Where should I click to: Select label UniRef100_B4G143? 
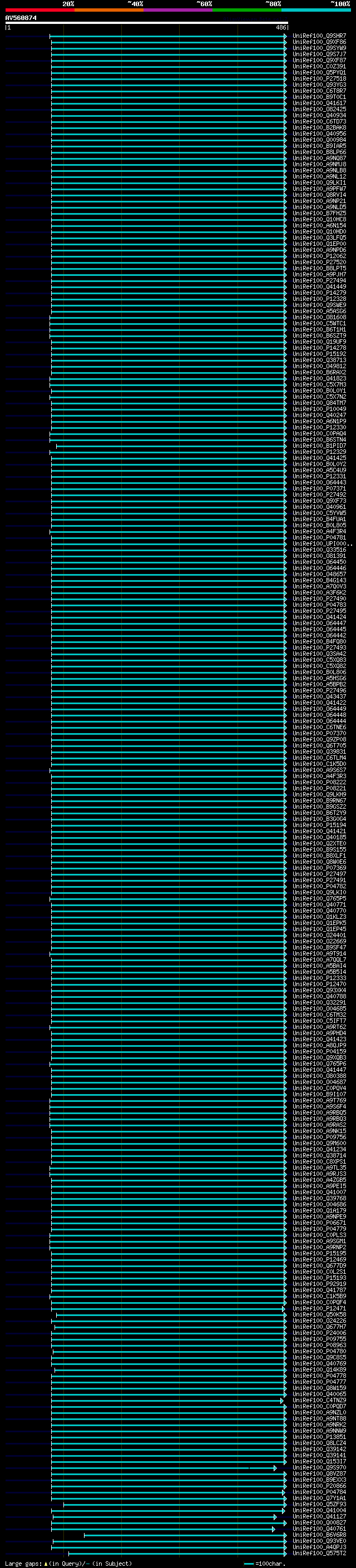[x=319, y=581]
